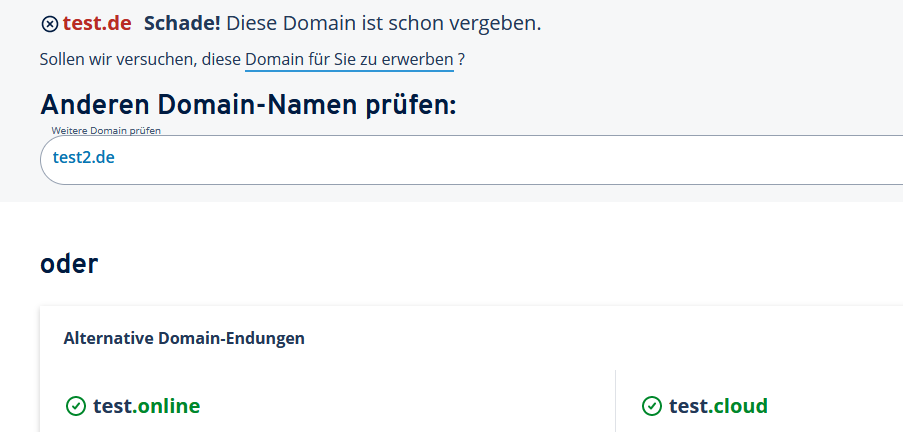Click the vertical divider between domain suggestions
Image resolution: width=903 pixels, height=432 pixels.
615,401
